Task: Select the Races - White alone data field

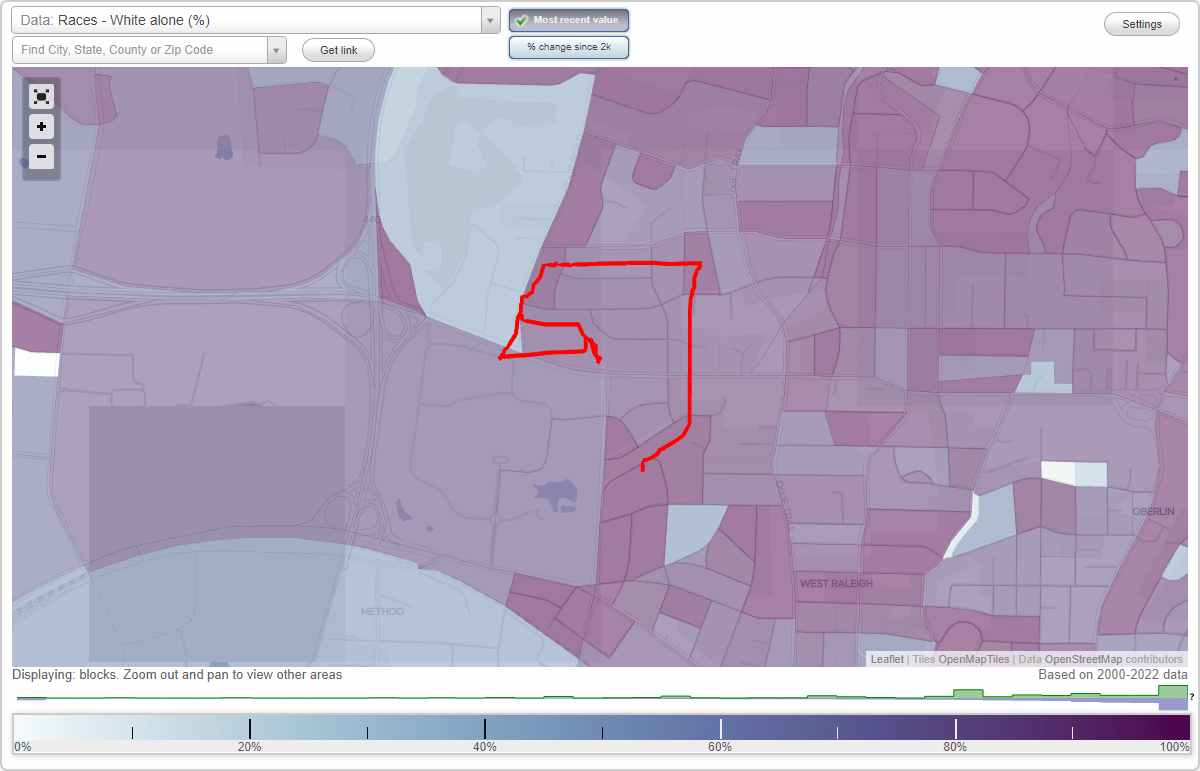Action: pos(246,20)
